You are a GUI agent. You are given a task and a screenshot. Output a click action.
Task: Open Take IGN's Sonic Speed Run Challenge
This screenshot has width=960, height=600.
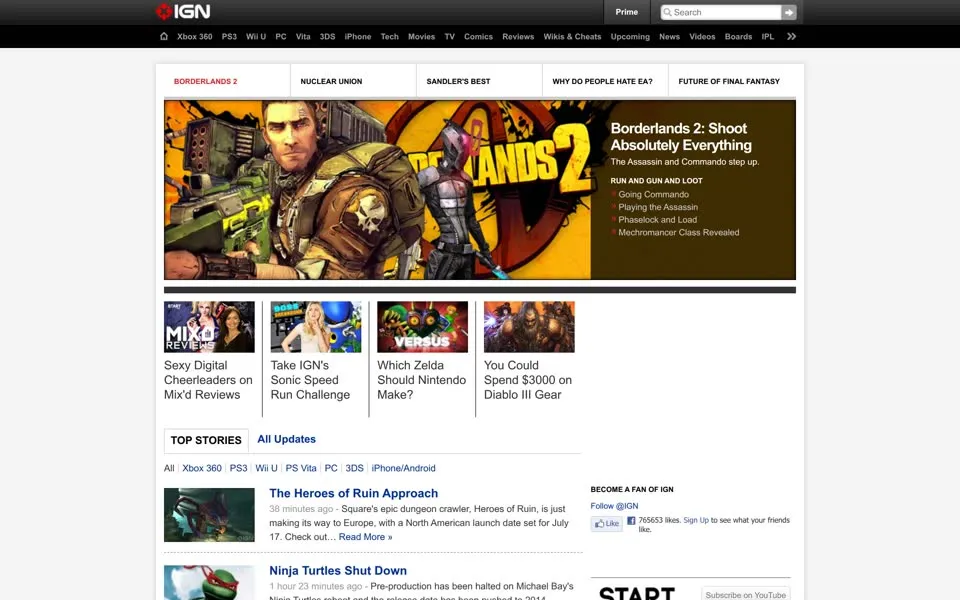click(x=310, y=380)
